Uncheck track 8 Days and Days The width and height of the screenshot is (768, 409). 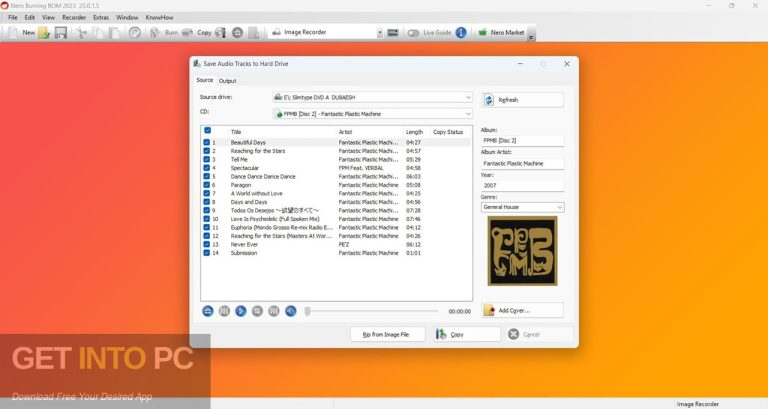[x=206, y=202]
